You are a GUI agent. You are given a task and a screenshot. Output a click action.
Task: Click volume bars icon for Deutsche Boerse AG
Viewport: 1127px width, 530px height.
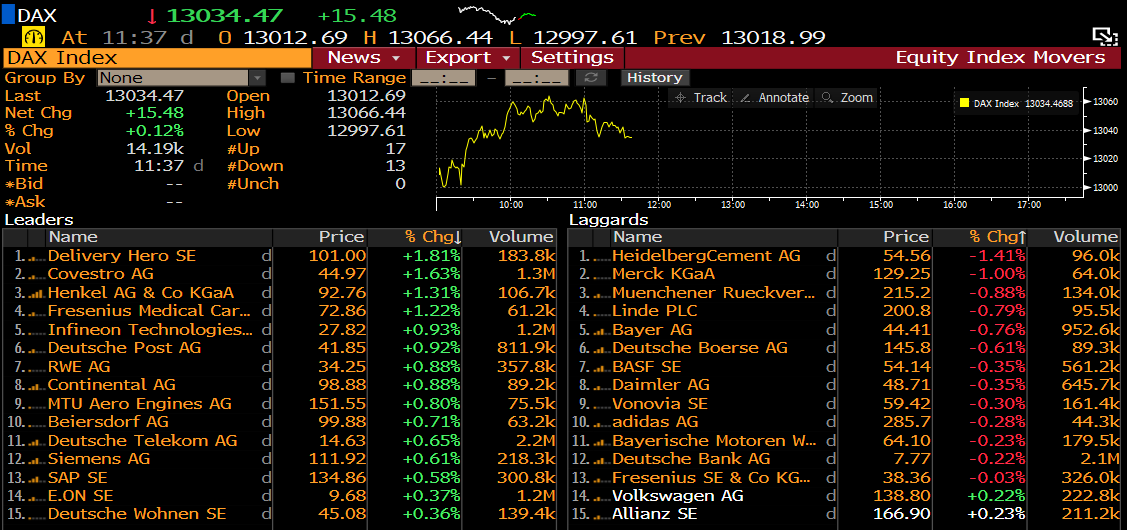pyautogui.click(x=602, y=349)
